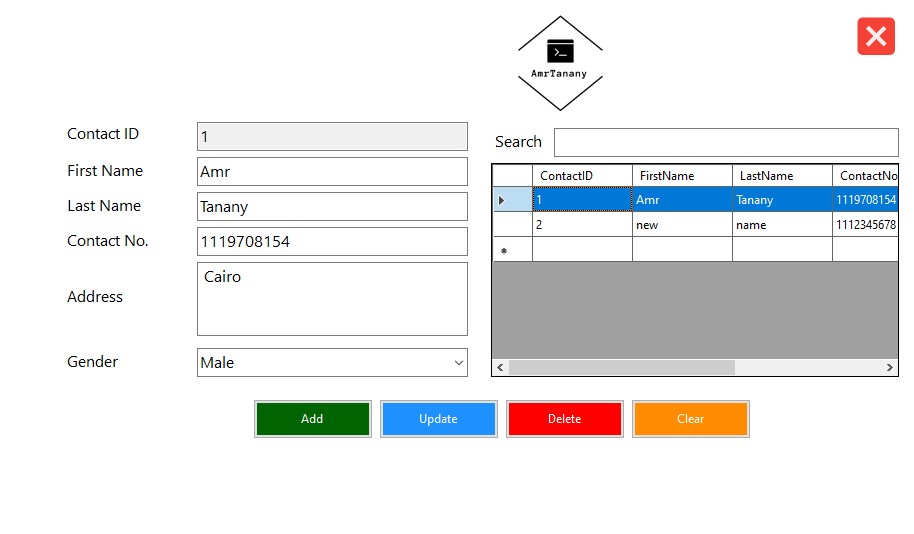Select the cell with first name Amr

pyautogui.click(x=682, y=200)
